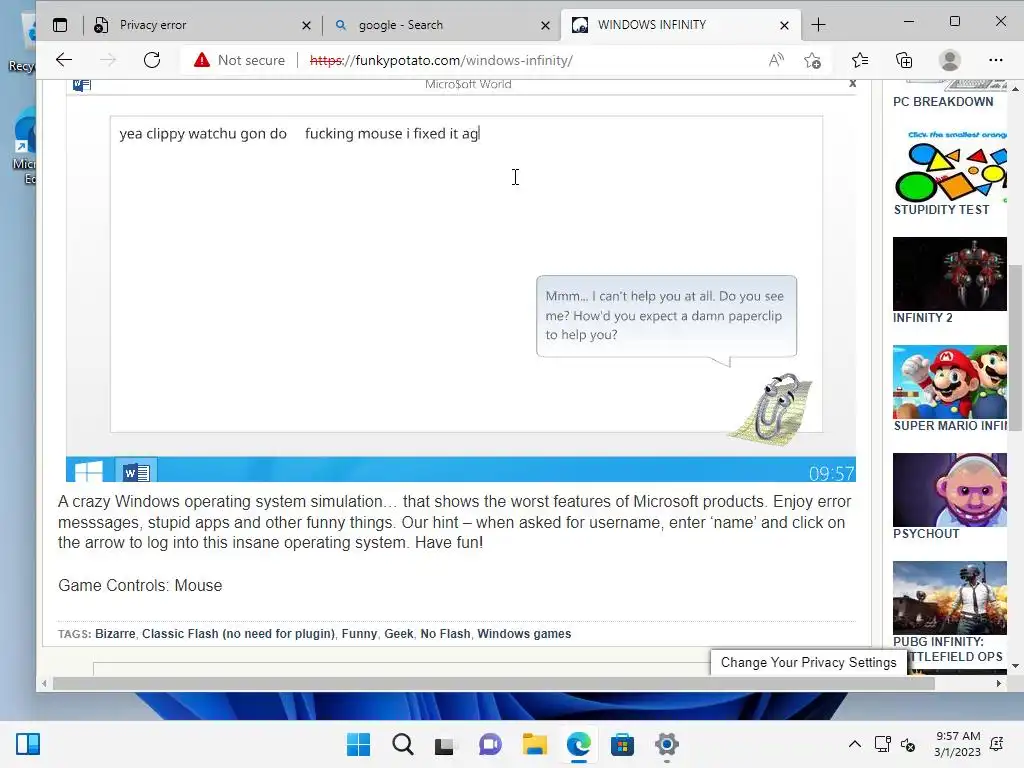
Task: Click the Word document icon in game title bar
Action: pyautogui.click(x=82, y=84)
